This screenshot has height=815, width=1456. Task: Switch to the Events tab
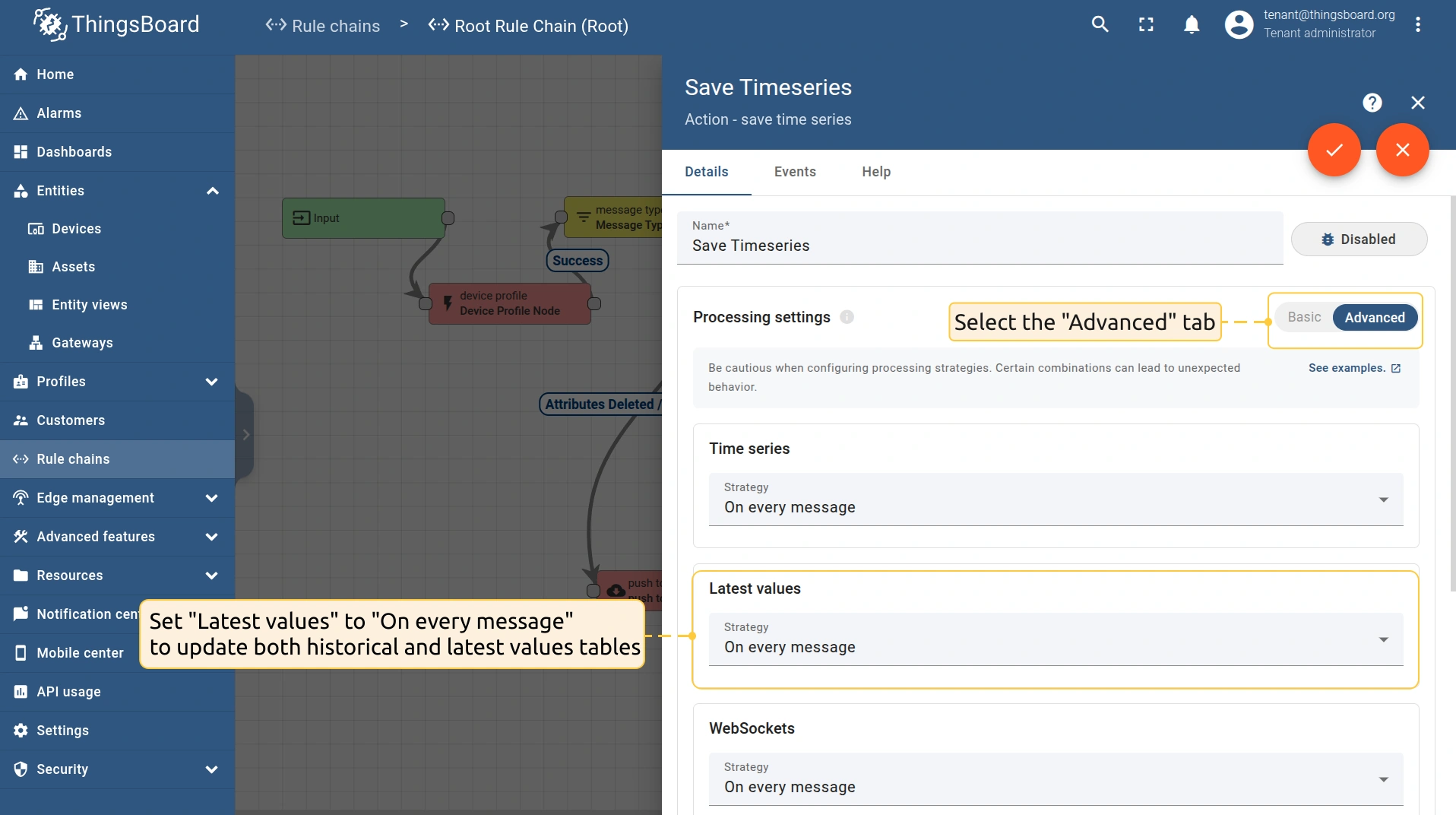[x=795, y=172]
